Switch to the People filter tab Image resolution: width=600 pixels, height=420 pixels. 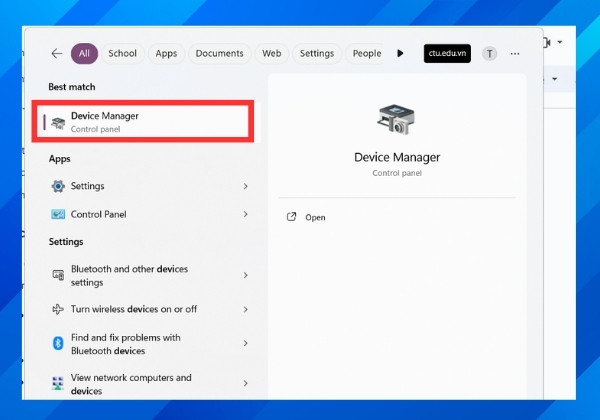[367, 54]
